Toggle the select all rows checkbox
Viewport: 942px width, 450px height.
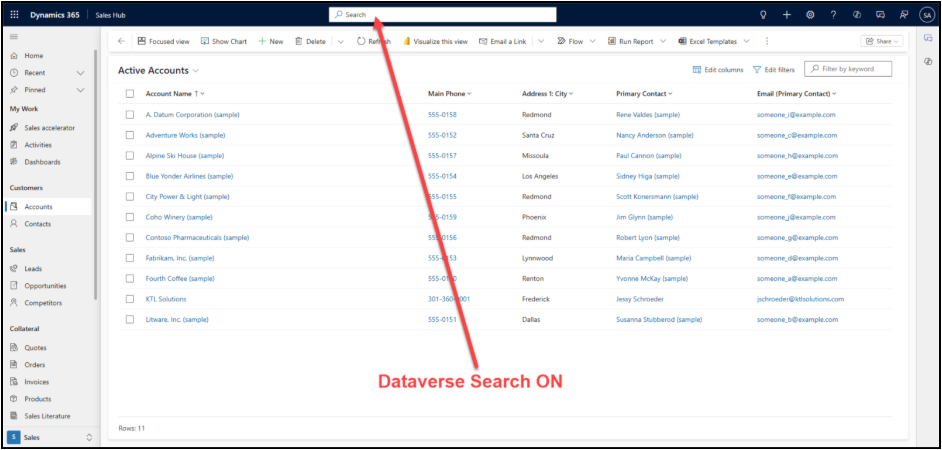point(130,93)
